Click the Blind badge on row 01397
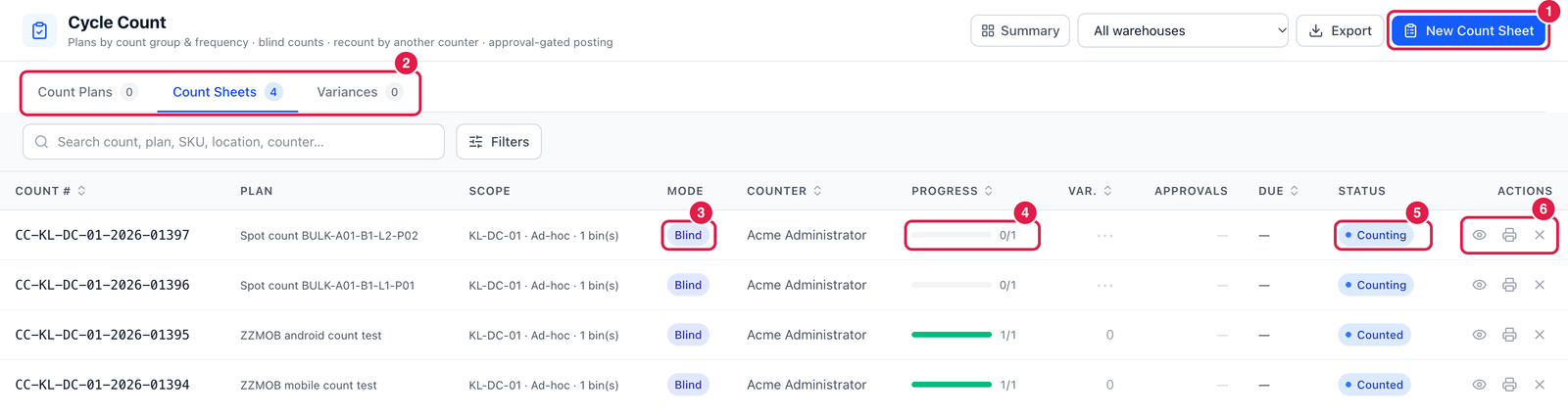 (x=688, y=235)
